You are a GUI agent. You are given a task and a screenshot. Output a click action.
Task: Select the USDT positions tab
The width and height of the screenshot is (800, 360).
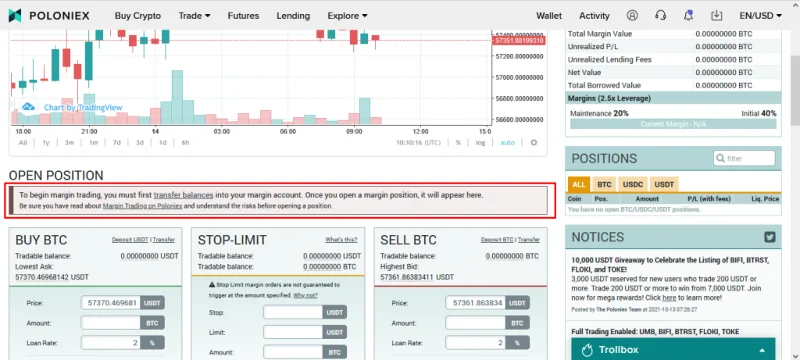[x=664, y=185]
